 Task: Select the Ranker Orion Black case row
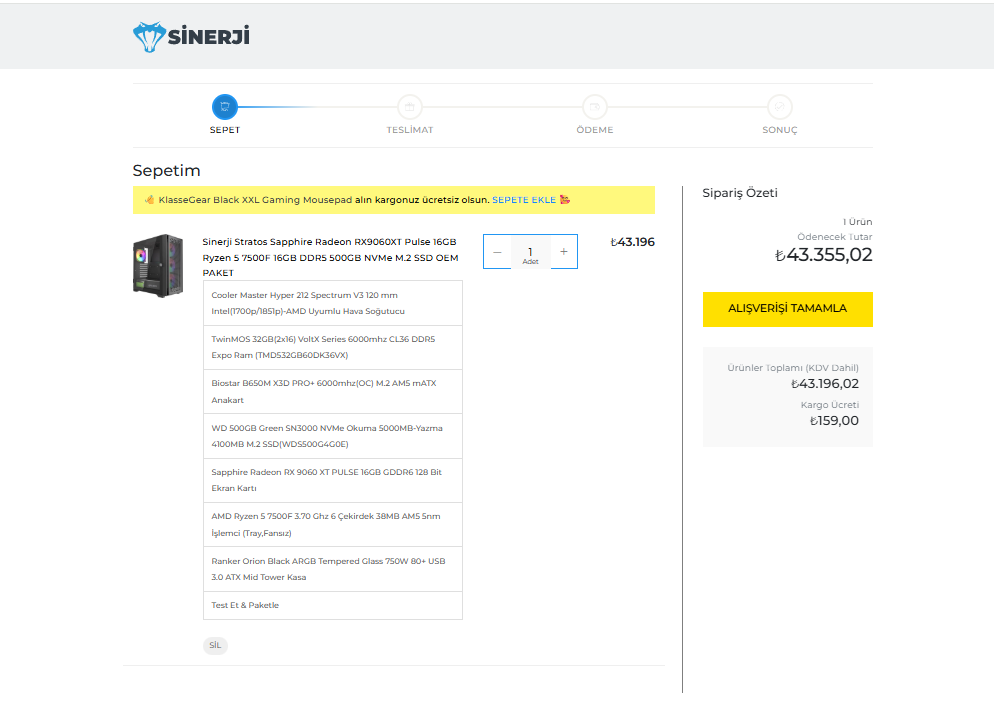pos(332,569)
